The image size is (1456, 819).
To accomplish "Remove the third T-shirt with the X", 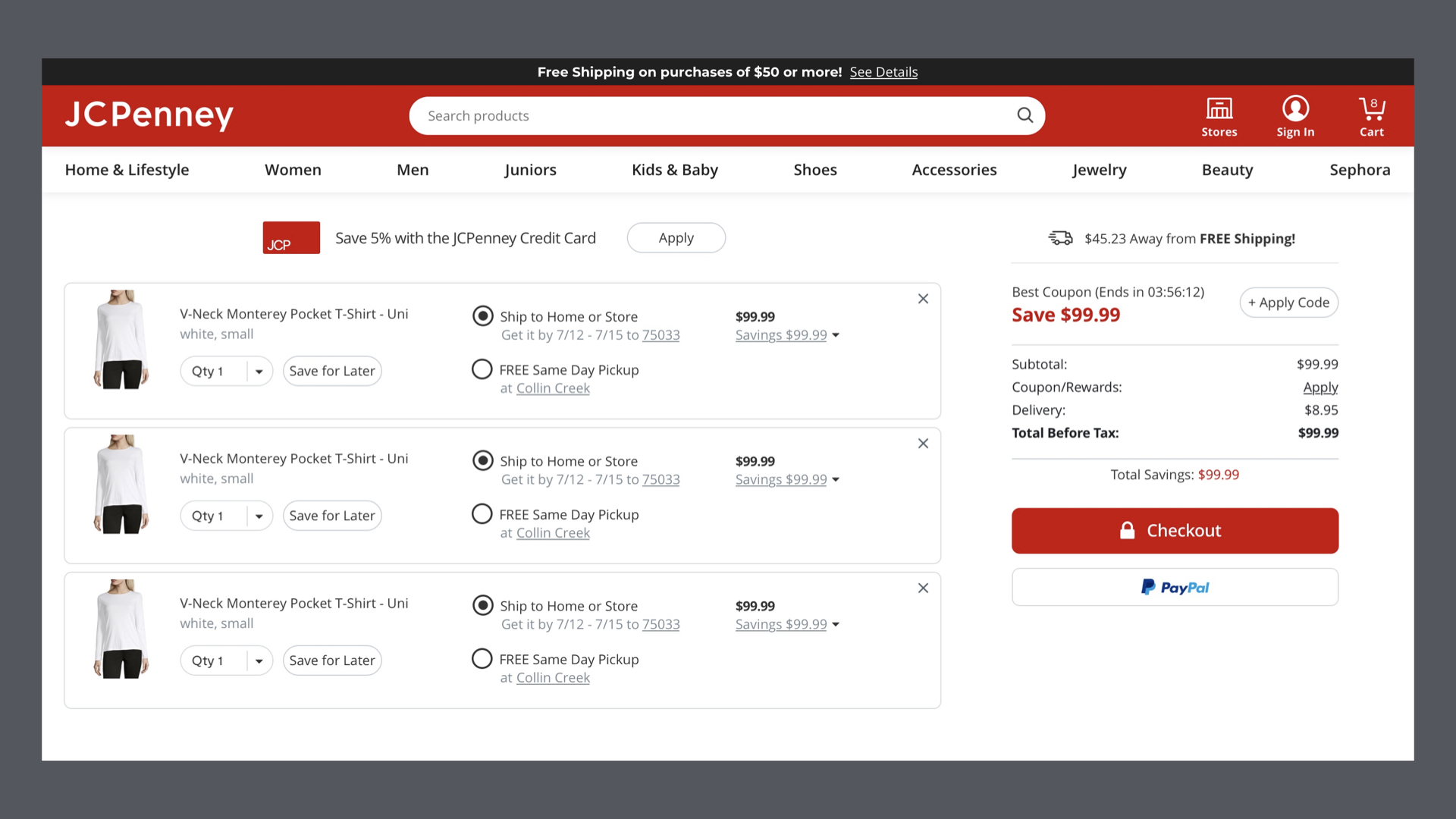I will (x=923, y=588).
